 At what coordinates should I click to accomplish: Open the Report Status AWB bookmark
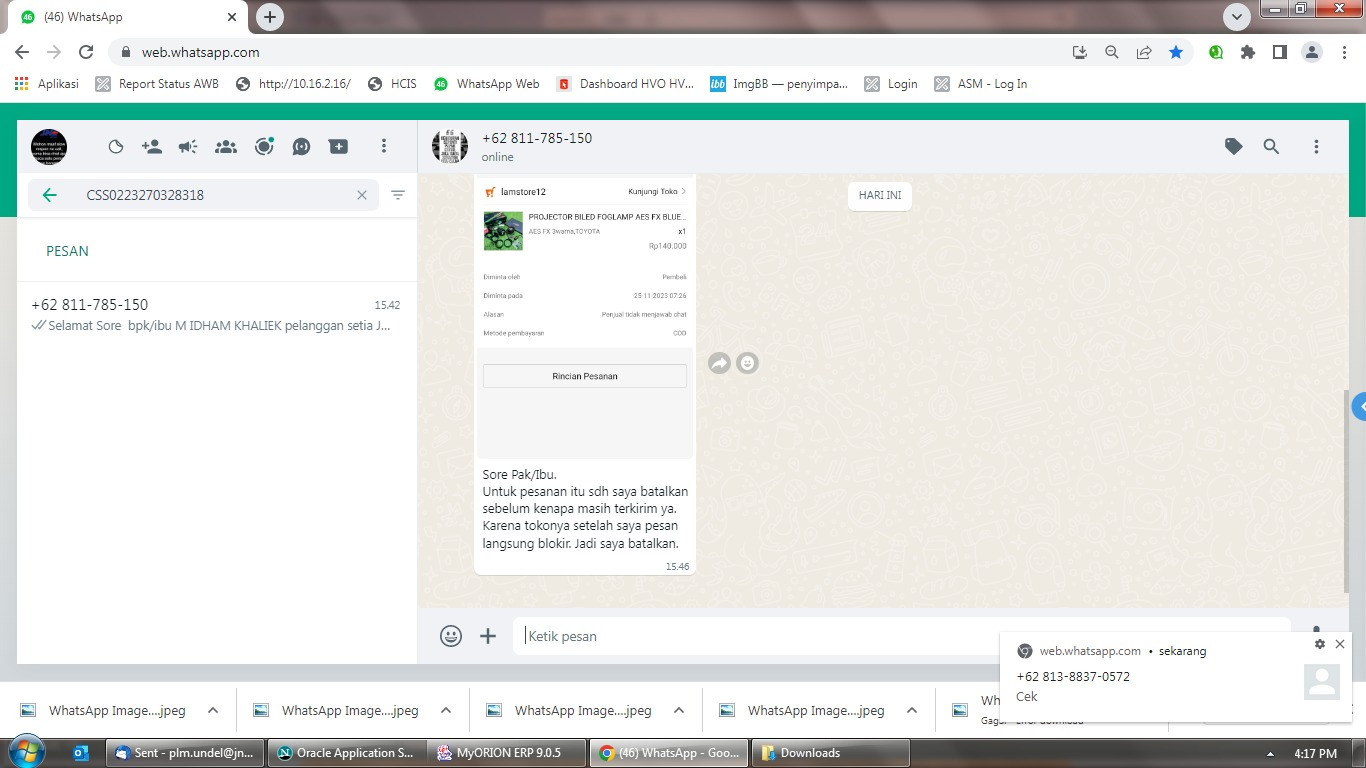(157, 84)
